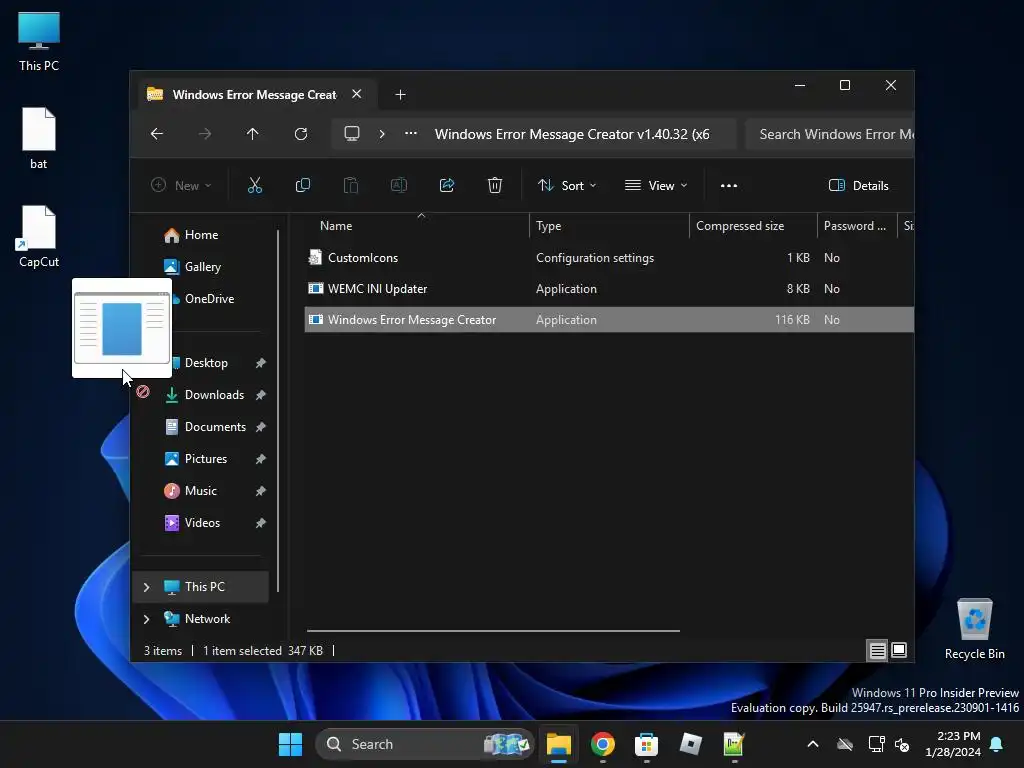1024x768 pixels.
Task: Click the Search Windows Error Message field
Action: point(829,135)
